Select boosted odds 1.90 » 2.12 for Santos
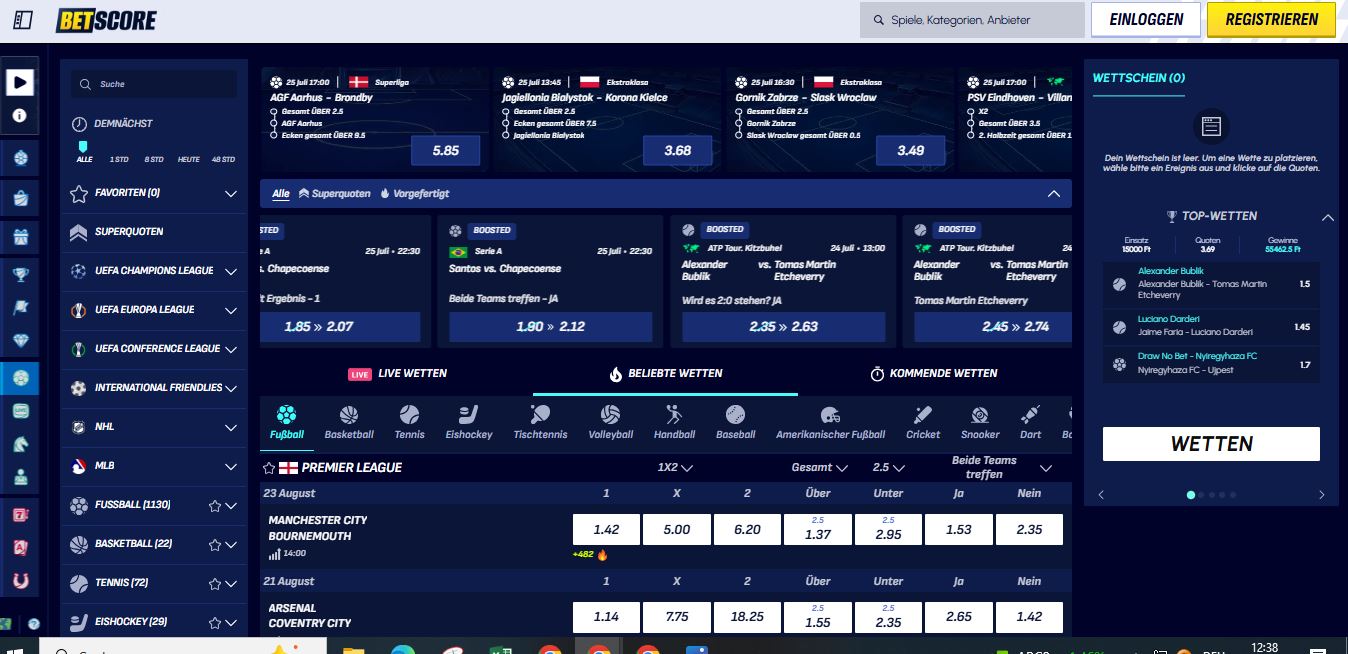 [551, 327]
